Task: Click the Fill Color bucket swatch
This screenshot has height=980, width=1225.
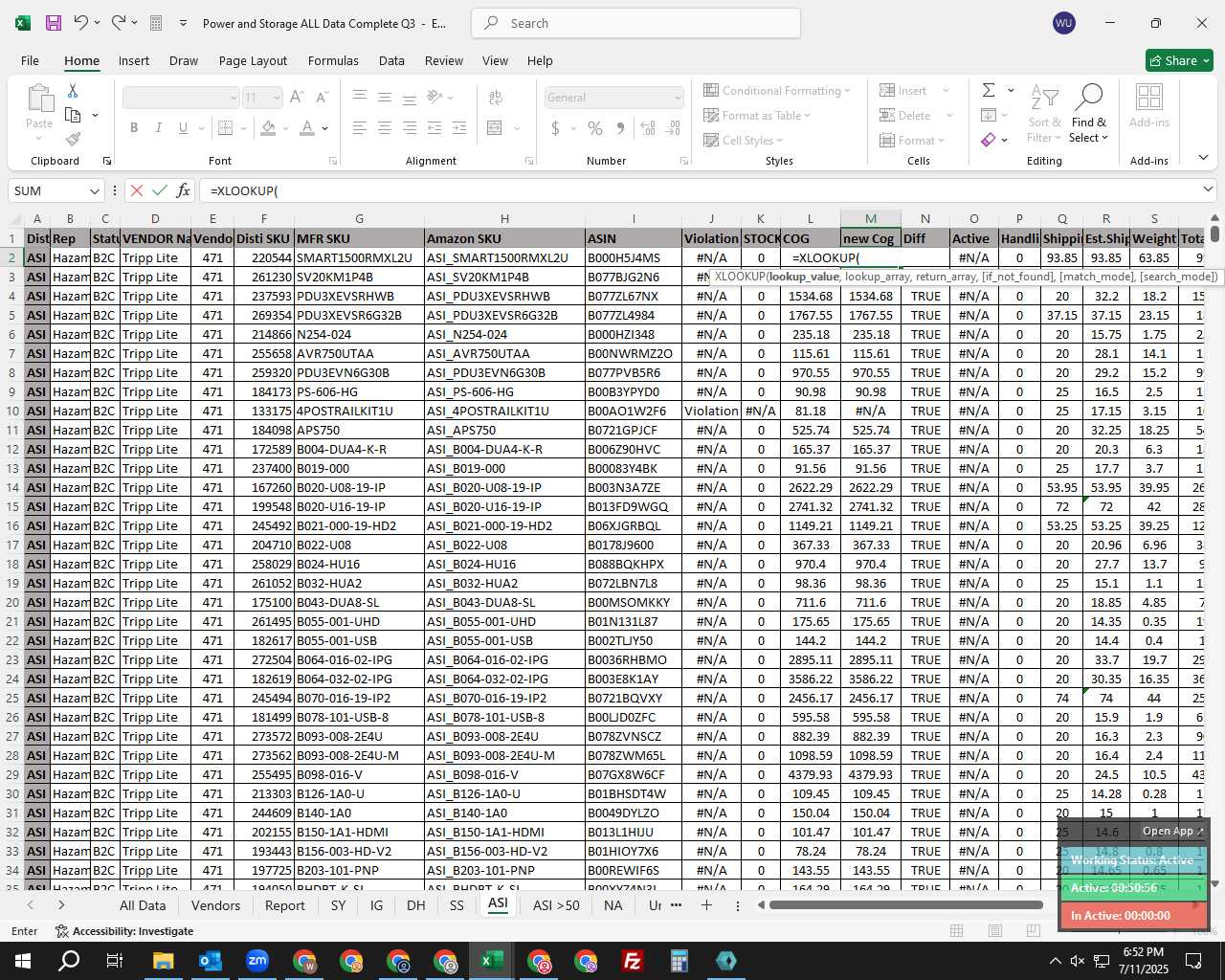Action: [268, 127]
